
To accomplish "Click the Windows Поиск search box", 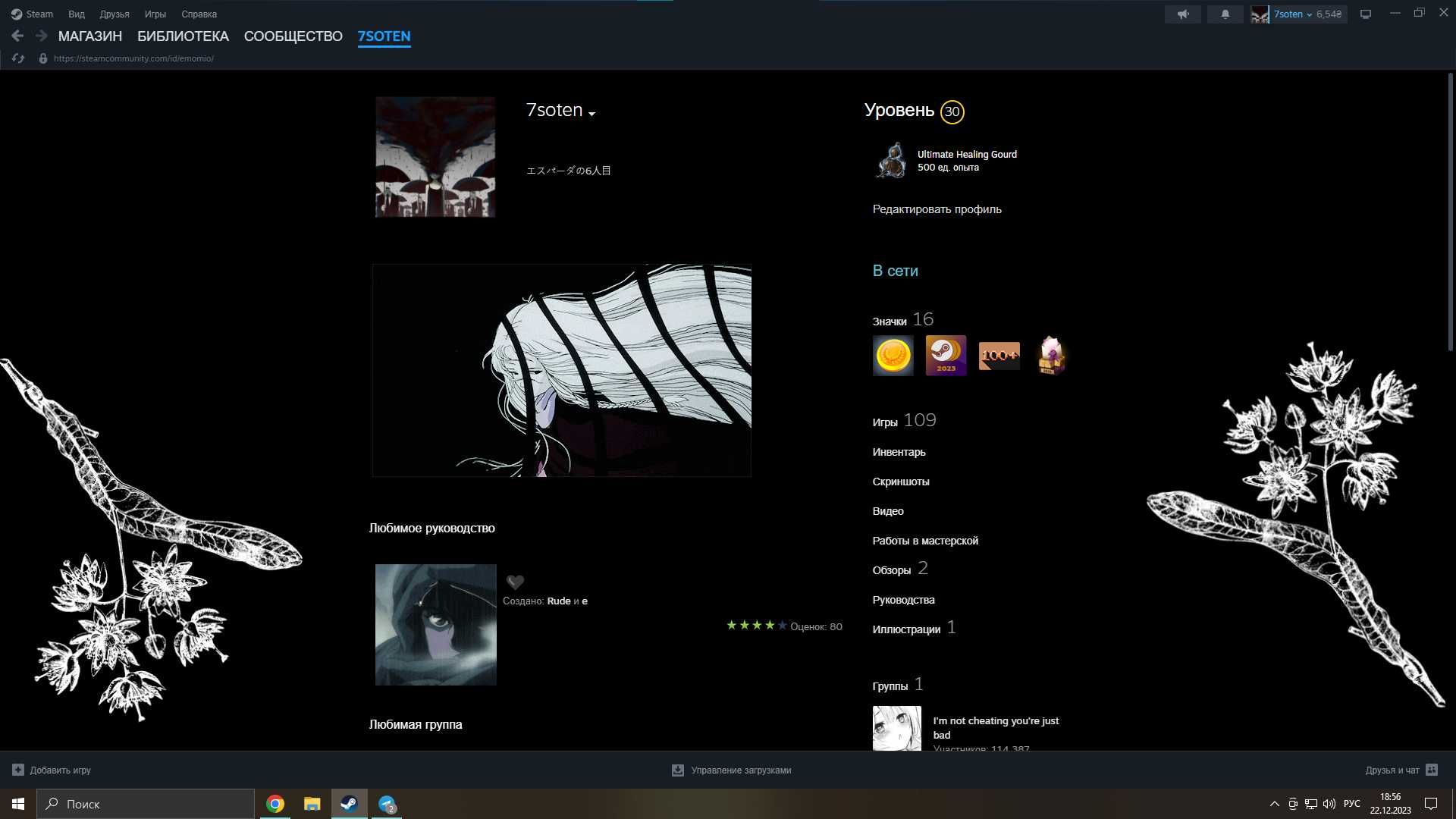I will click(146, 804).
